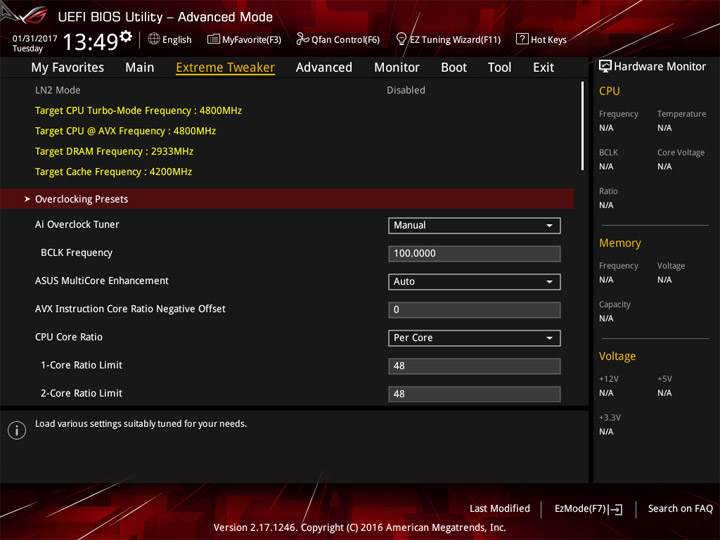Open the Hot Keys help
720x540 pixels.
point(541,39)
